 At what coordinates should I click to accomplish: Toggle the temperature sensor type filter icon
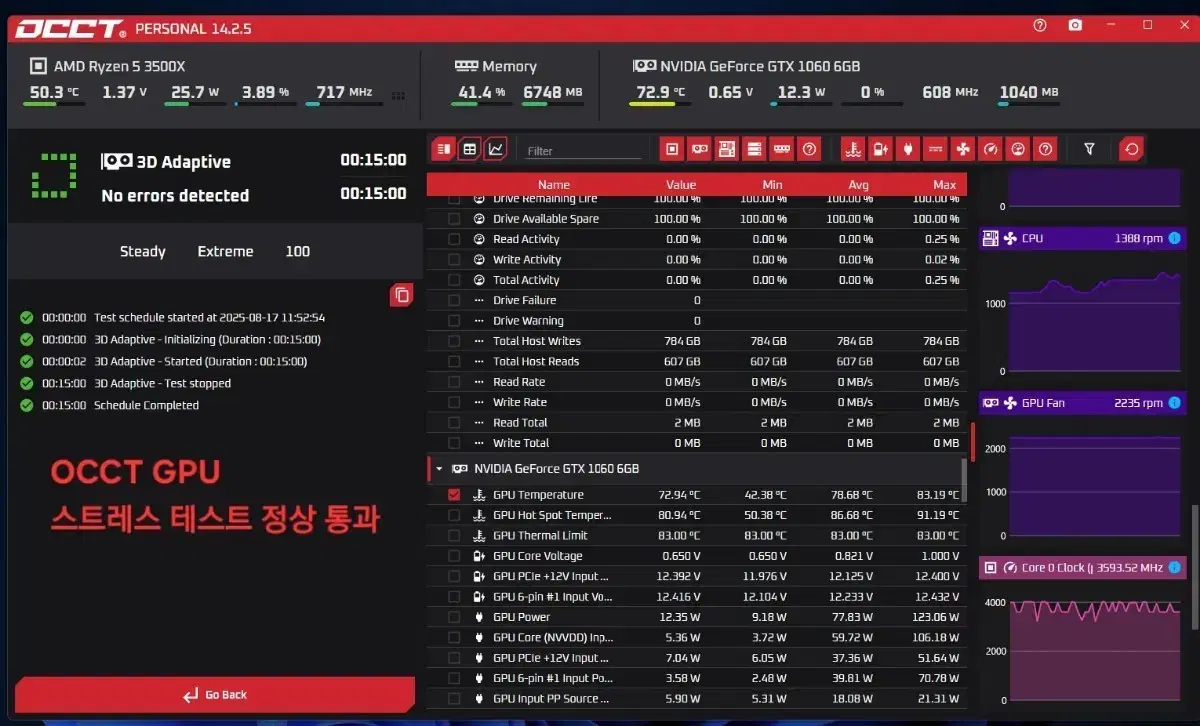click(x=853, y=149)
